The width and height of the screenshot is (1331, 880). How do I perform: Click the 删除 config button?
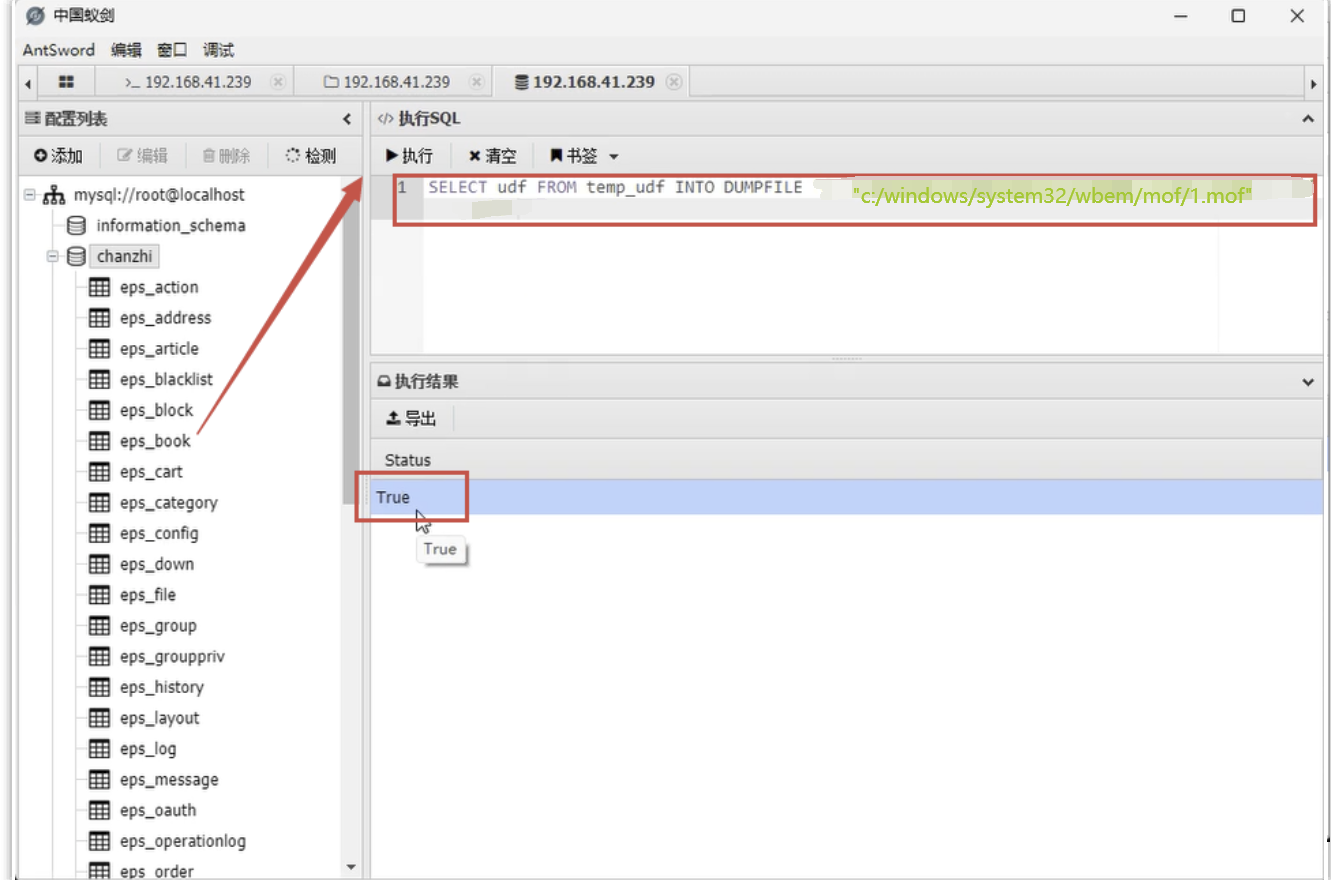[x=226, y=156]
